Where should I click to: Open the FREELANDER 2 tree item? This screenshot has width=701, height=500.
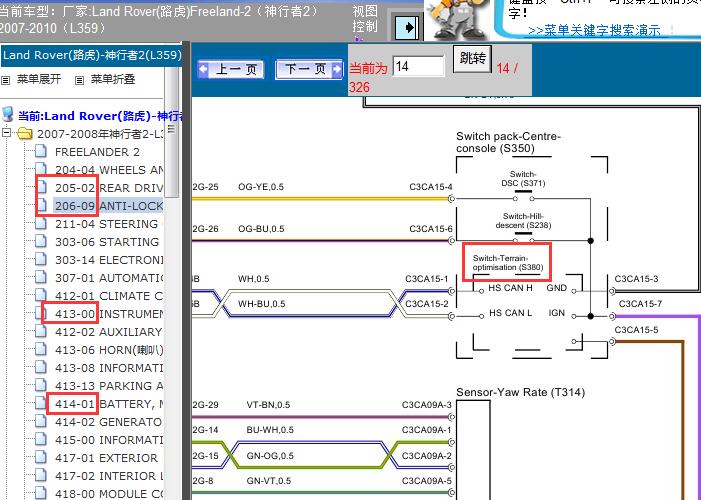[x=97, y=152]
